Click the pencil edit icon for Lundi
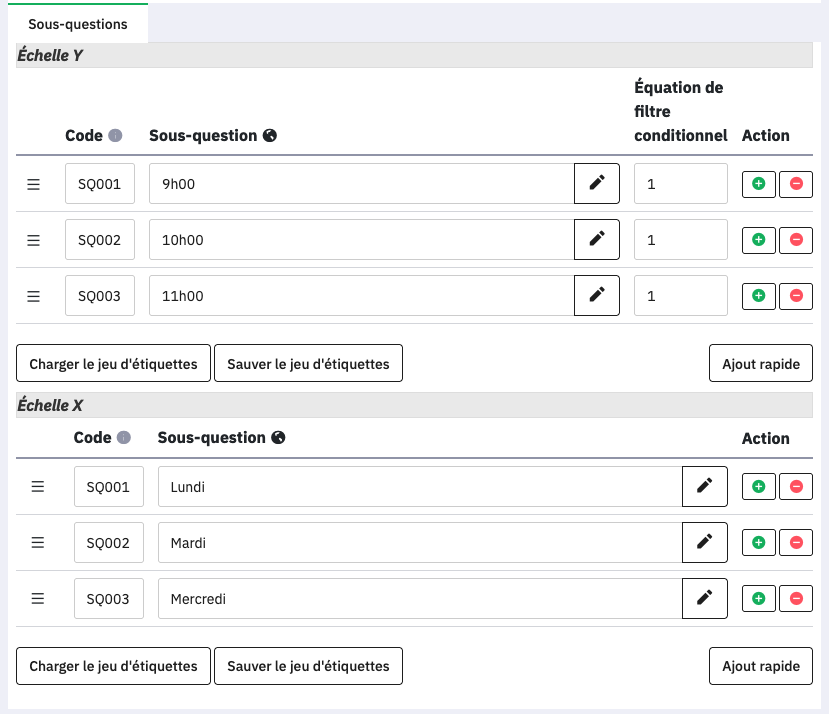This screenshot has width=829, height=714. [x=705, y=486]
